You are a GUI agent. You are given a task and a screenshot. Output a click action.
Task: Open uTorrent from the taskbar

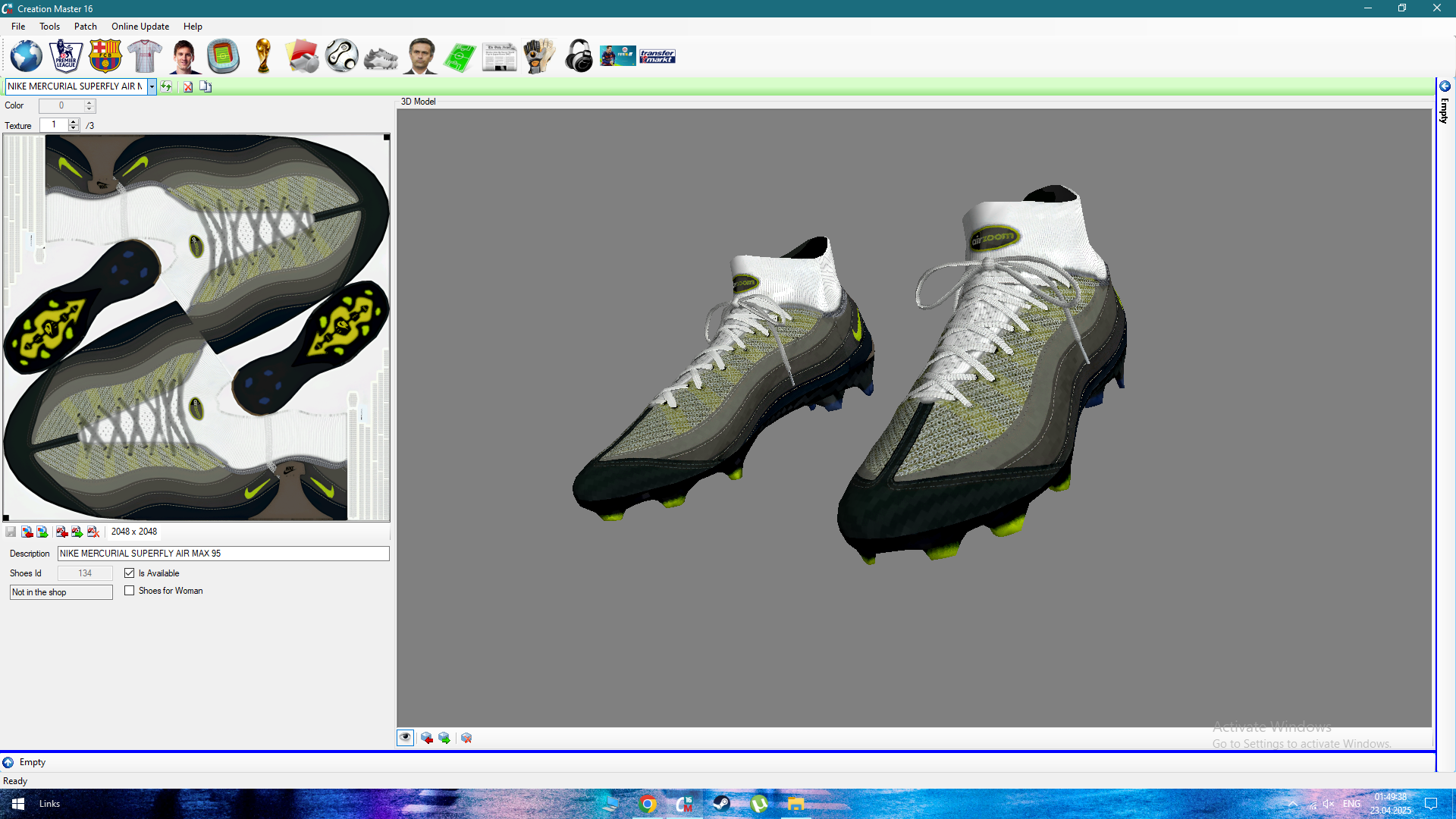[758, 804]
